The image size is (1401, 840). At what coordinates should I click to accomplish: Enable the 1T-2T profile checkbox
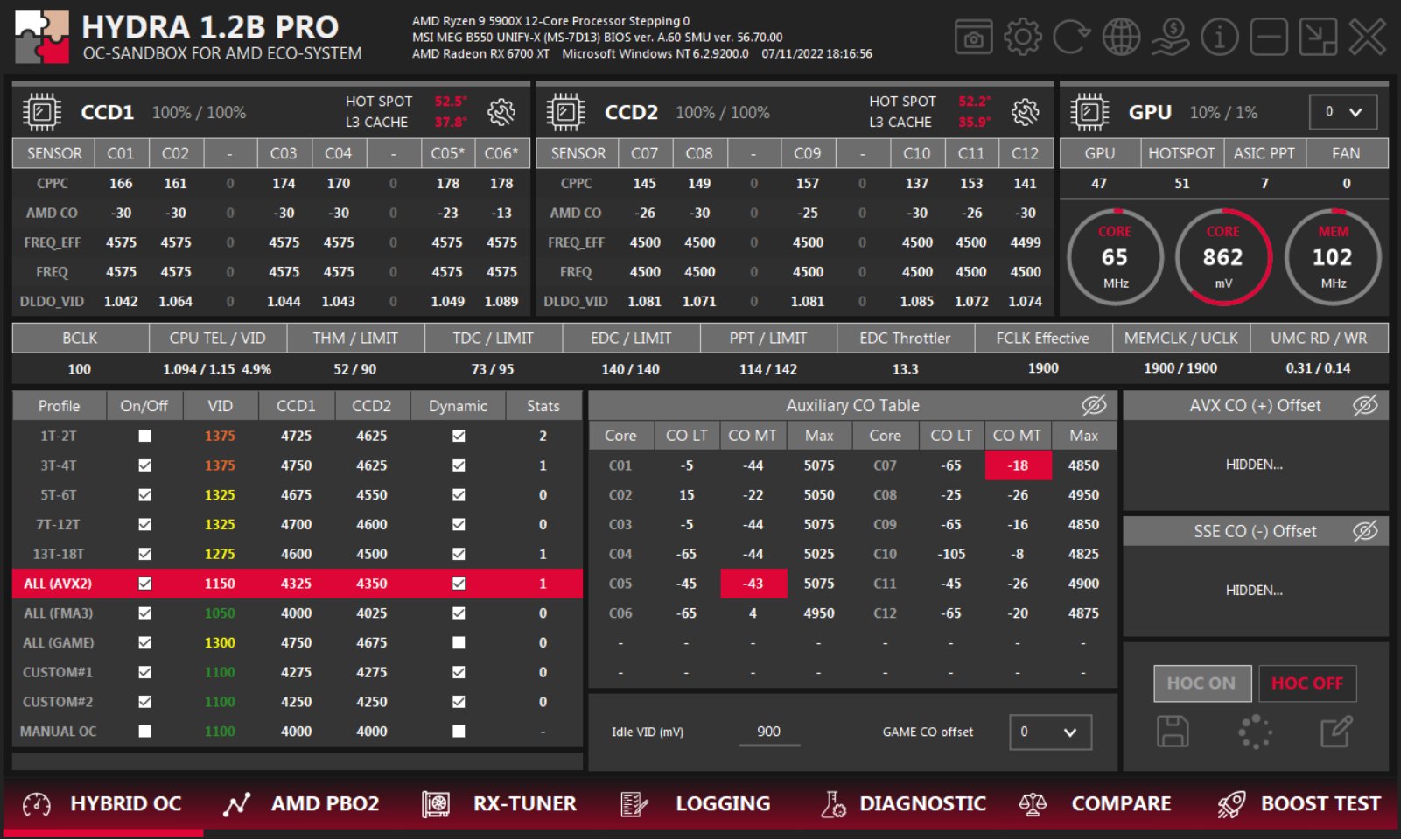144,436
